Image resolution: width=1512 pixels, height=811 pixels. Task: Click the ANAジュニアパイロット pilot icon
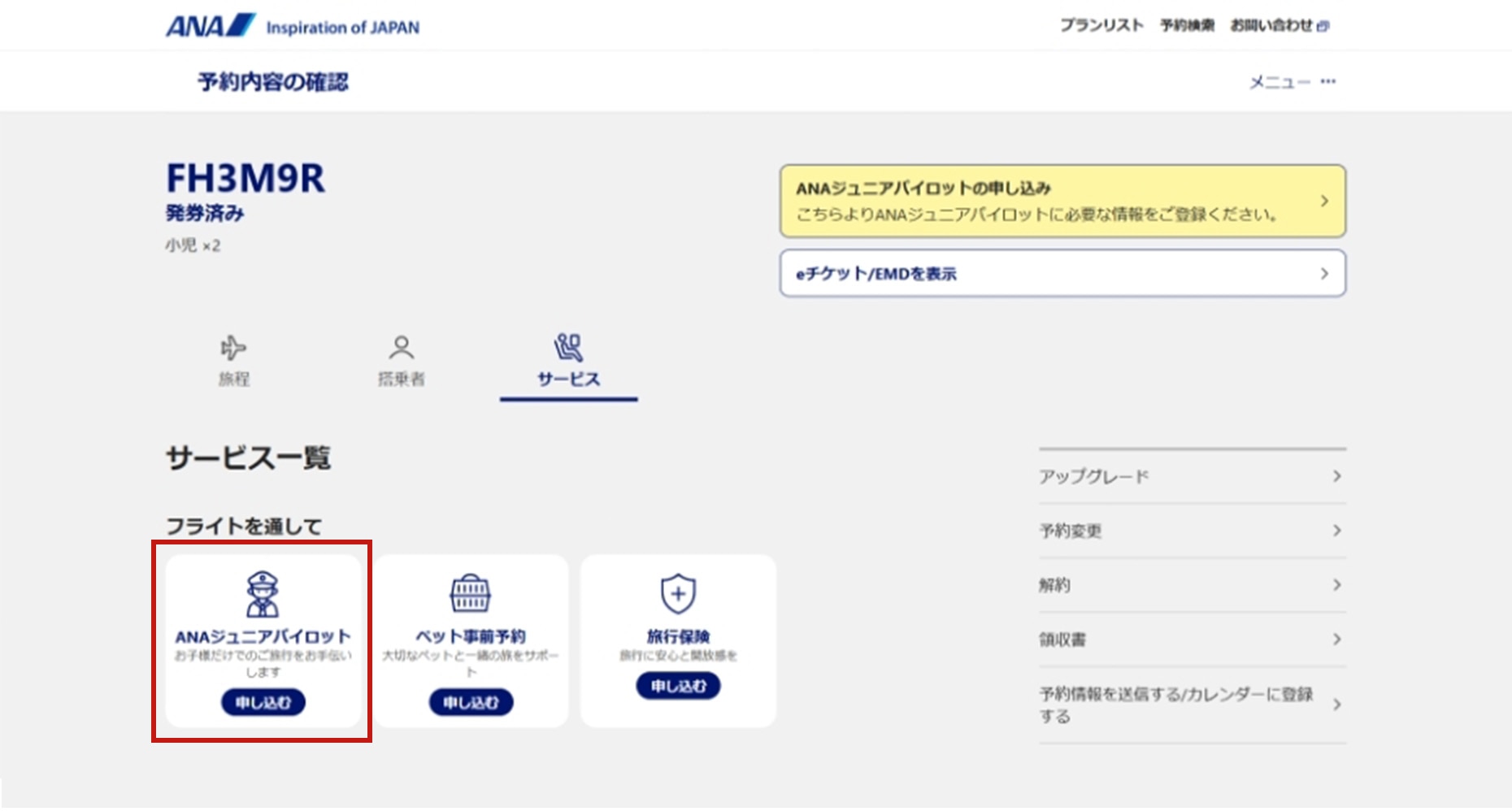coord(262,594)
